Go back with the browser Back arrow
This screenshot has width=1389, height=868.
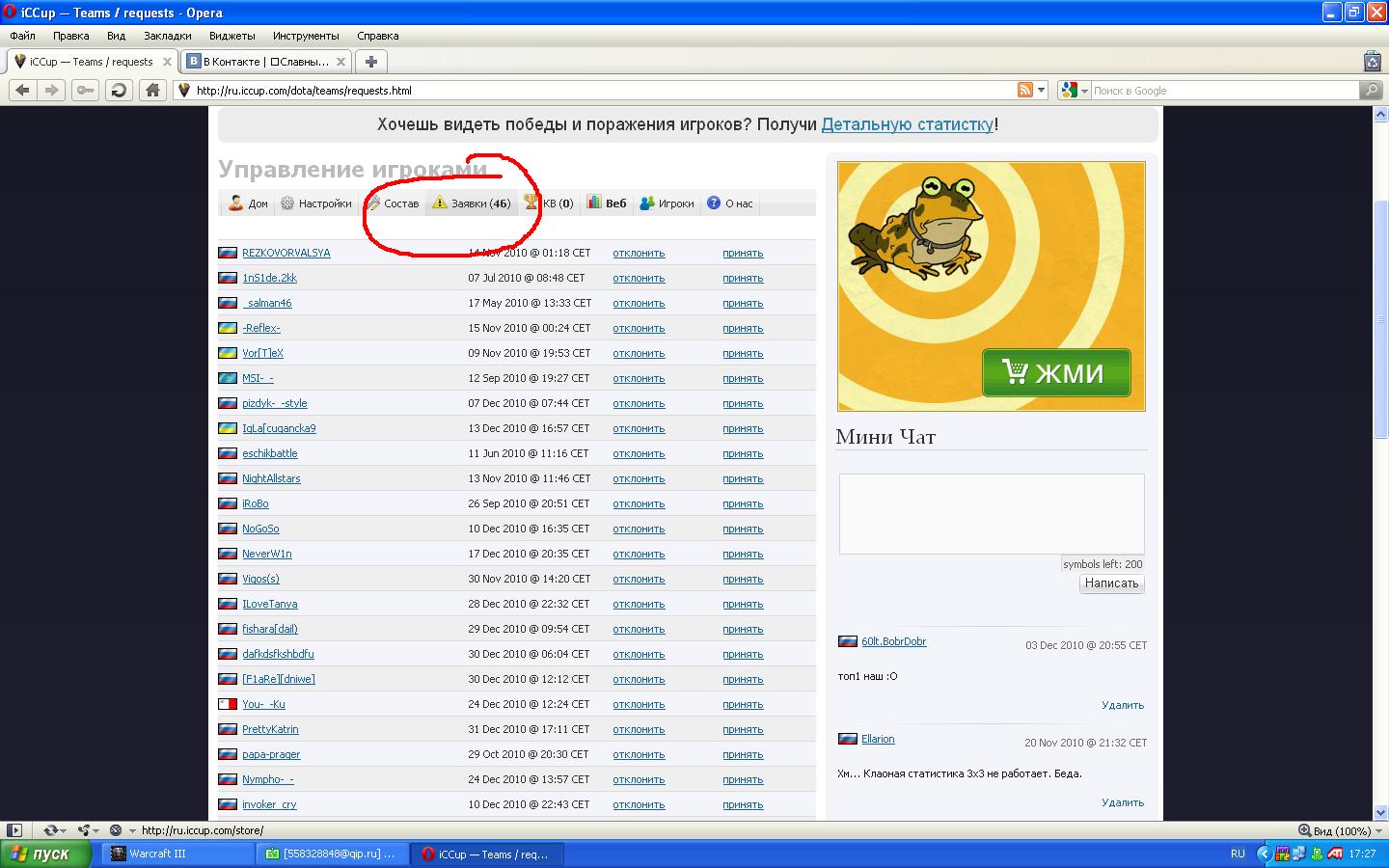pyautogui.click(x=23, y=90)
